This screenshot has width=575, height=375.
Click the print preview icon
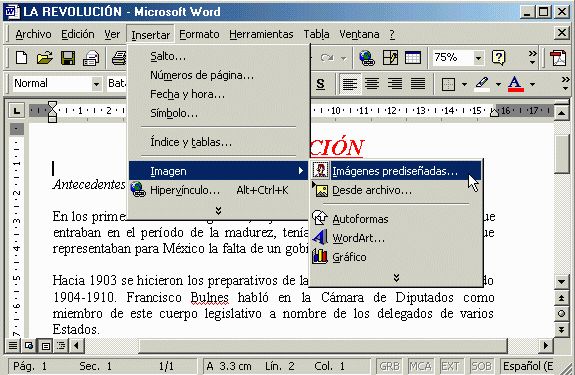(x=91, y=58)
